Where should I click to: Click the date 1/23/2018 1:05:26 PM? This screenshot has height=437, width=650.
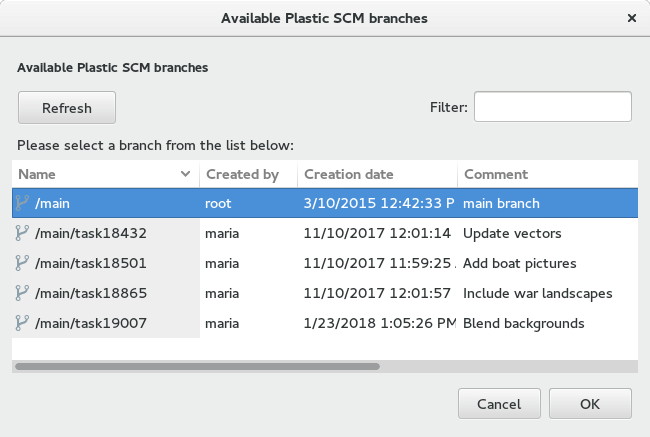(379, 323)
